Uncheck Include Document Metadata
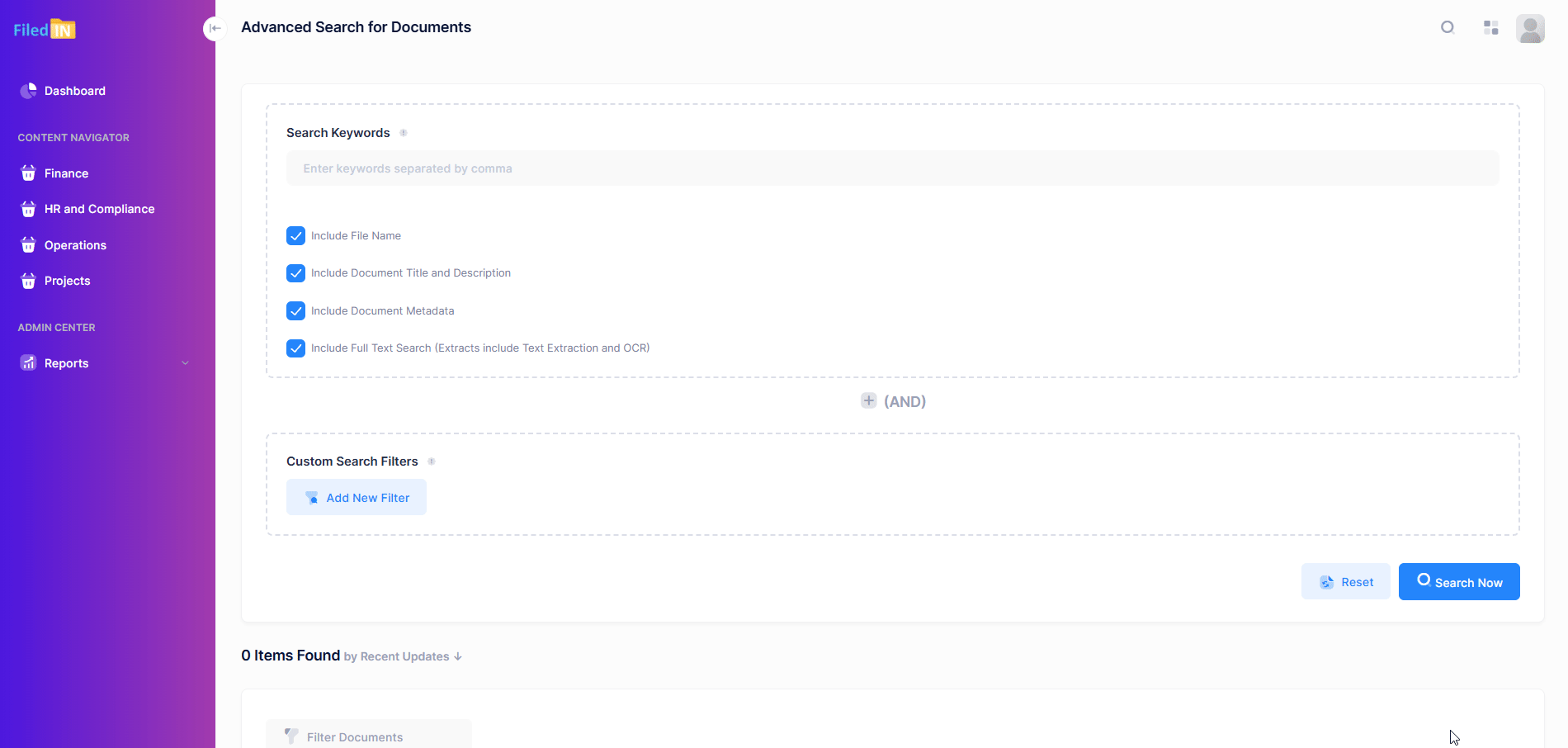Screen dimensions: 1568x748 click(x=295, y=311)
